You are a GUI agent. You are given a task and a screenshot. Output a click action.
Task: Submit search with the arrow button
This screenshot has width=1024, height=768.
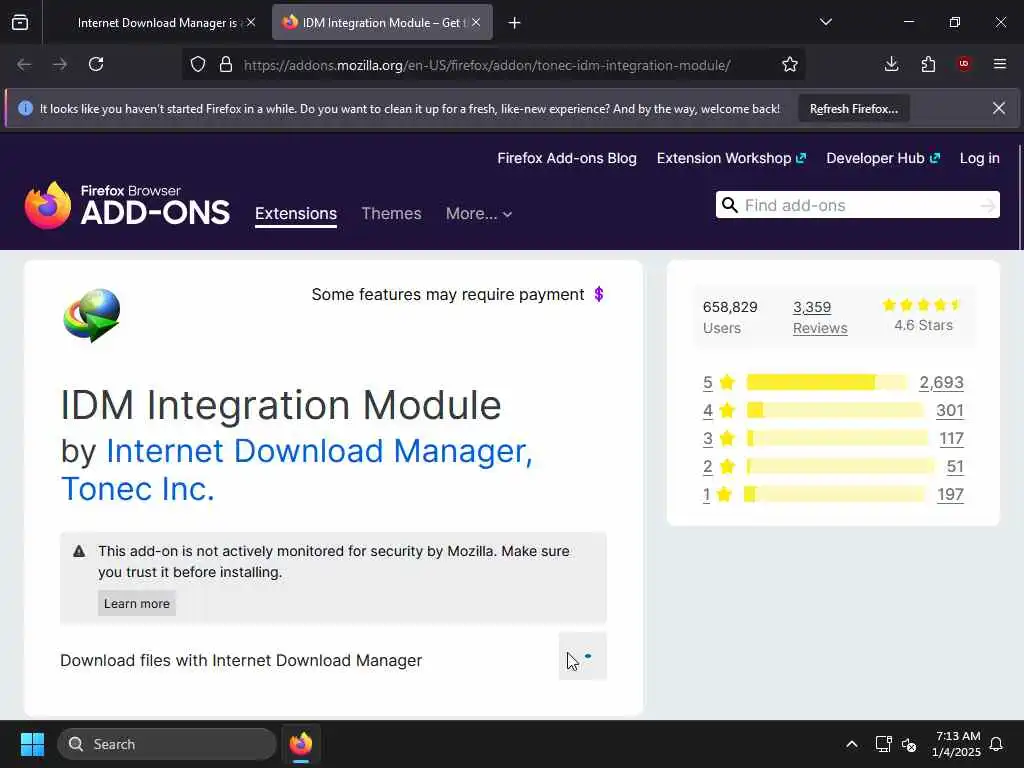click(x=988, y=206)
